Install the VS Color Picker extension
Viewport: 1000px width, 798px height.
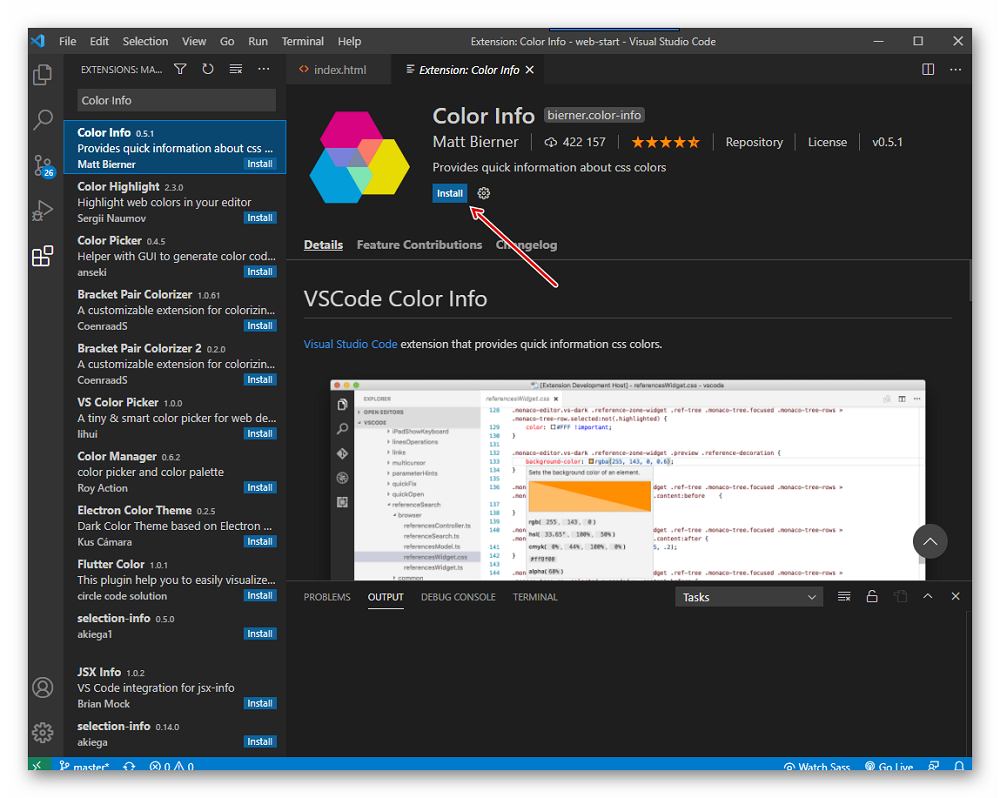(260, 434)
